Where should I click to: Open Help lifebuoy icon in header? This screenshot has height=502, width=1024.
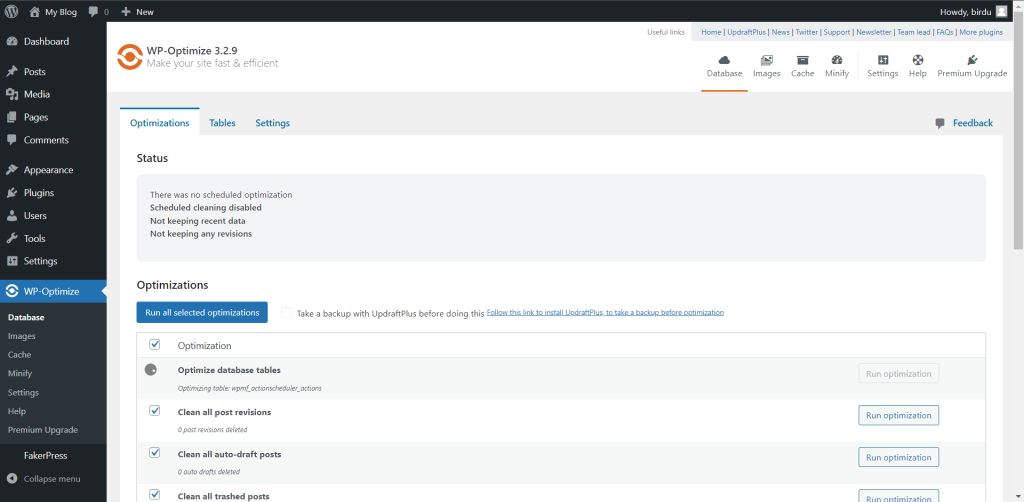pyautogui.click(x=918, y=59)
